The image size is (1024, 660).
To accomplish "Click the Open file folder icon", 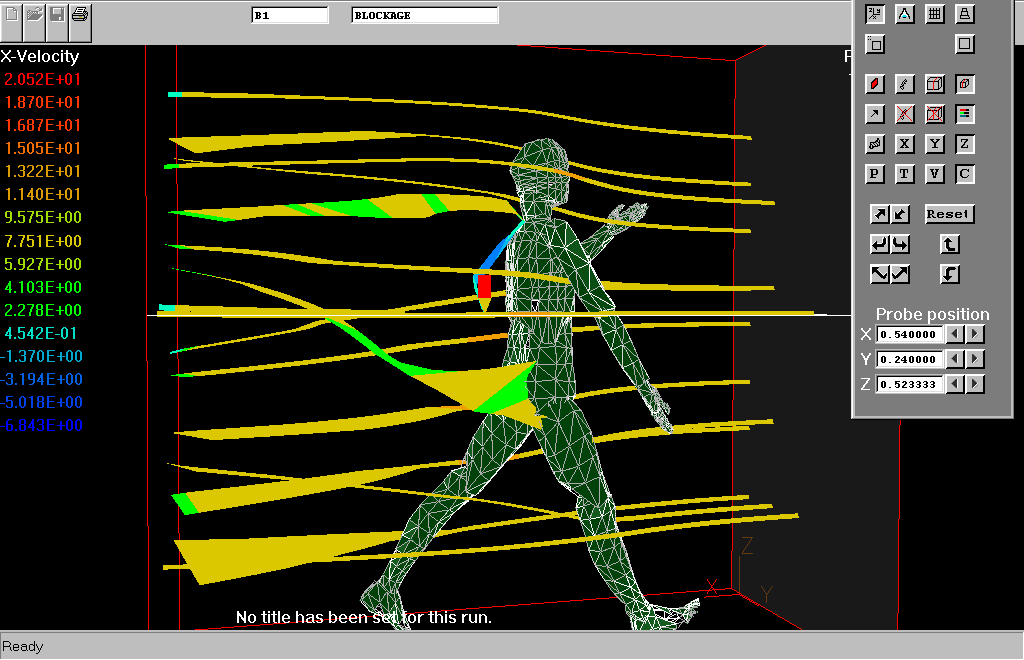I will pos(35,15).
